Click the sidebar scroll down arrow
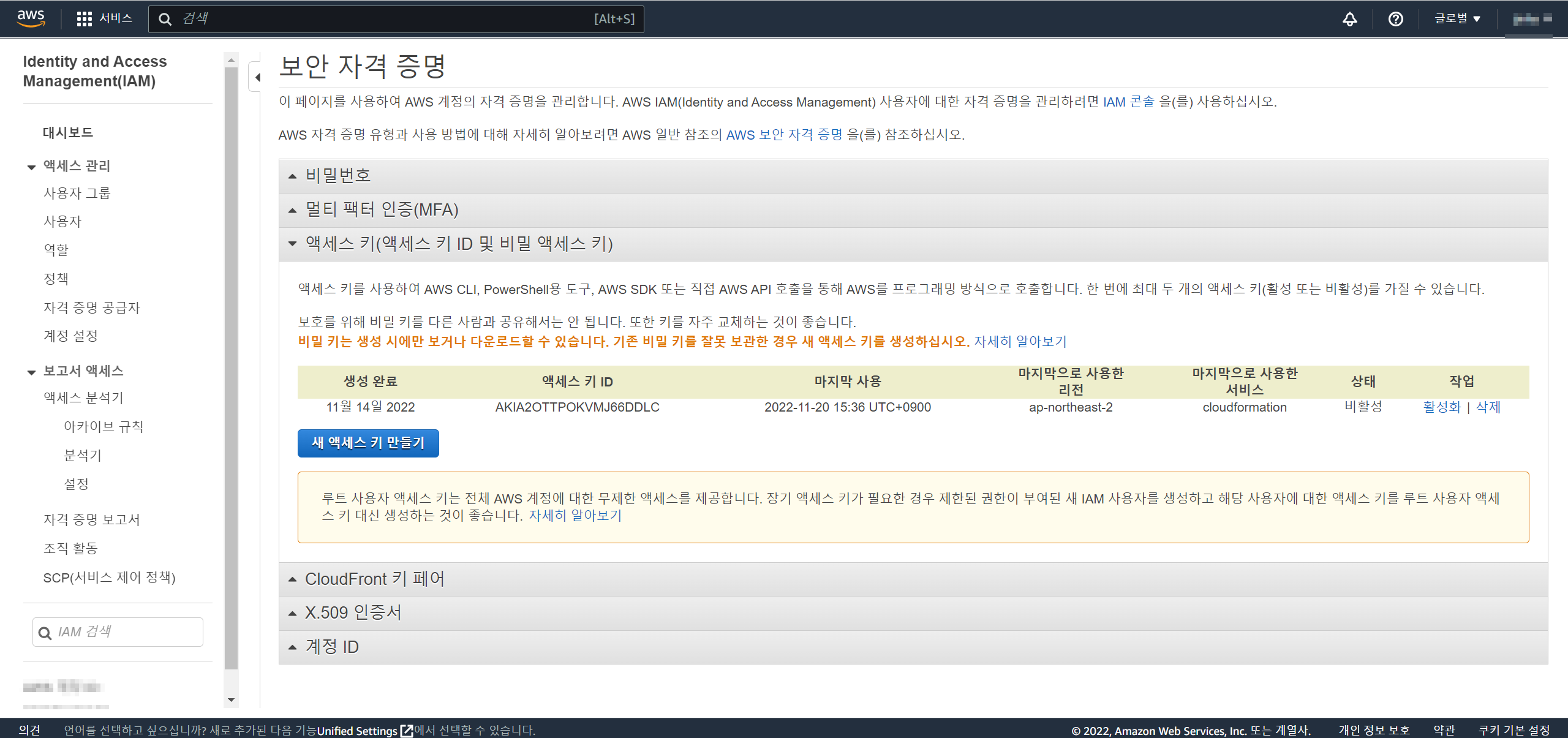This screenshot has height=738, width=1568. pyautogui.click(x=231, y=699)
